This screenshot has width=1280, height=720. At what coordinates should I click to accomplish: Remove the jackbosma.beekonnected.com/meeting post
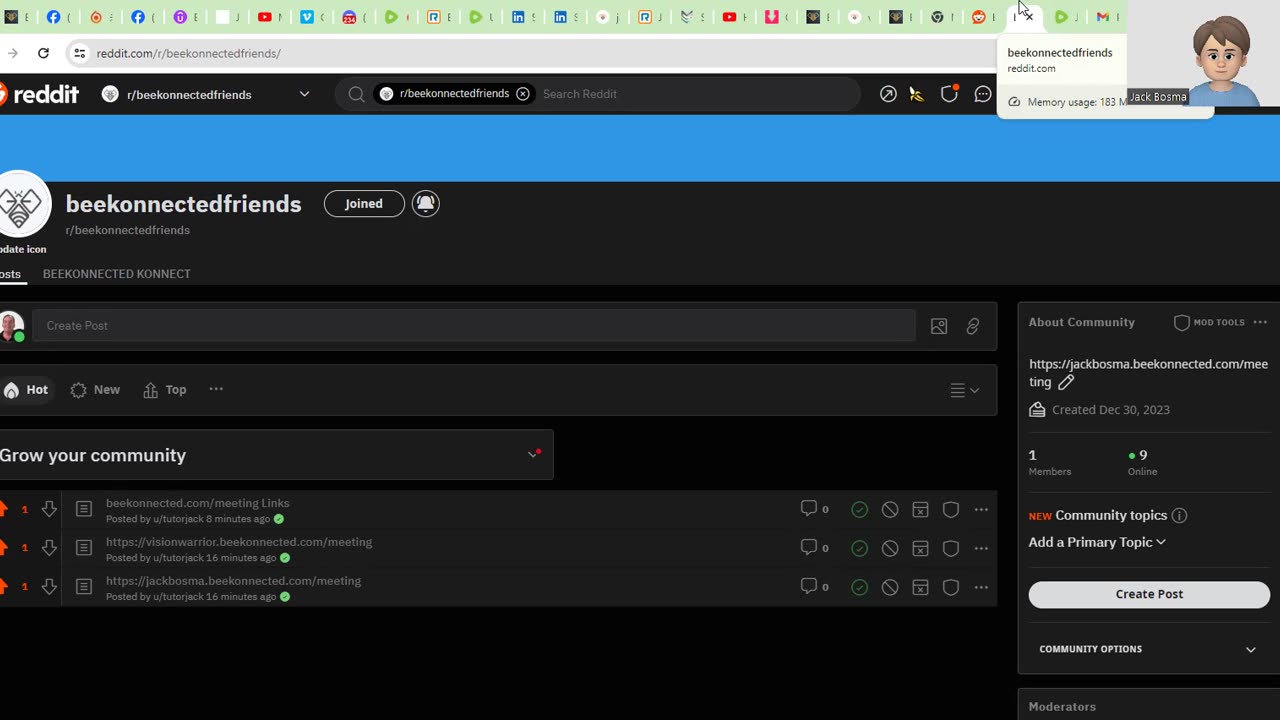(x=890, y=588)
